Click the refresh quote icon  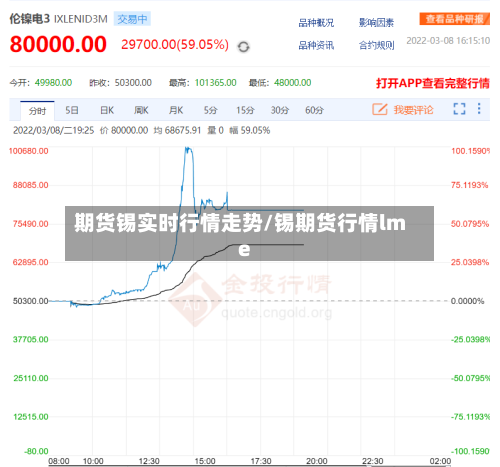pos(243,47)
